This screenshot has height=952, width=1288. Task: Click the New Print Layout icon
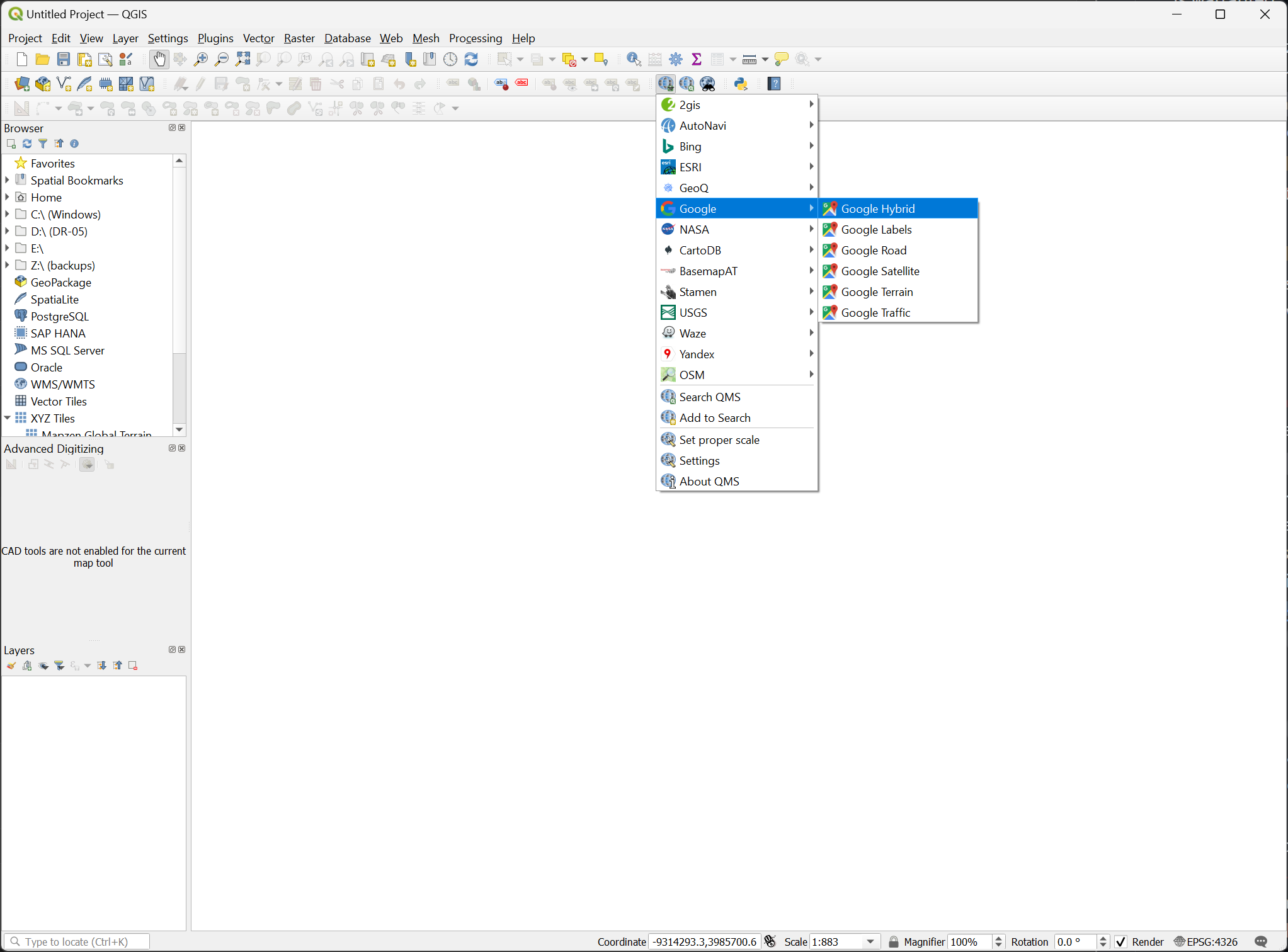point(84,59)
